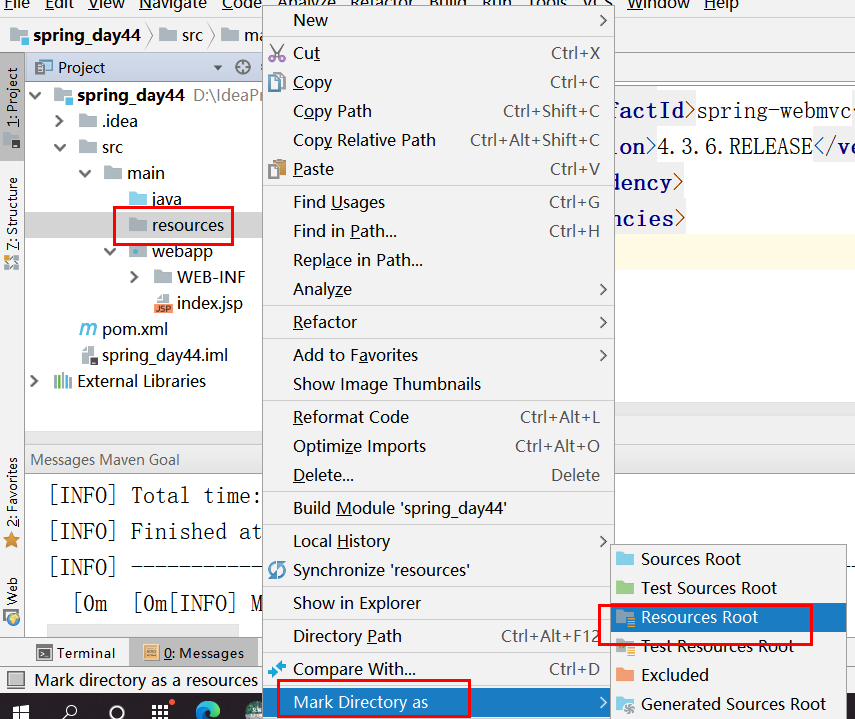Open Task View on the taskbar
855x719 pixels.
161,710
